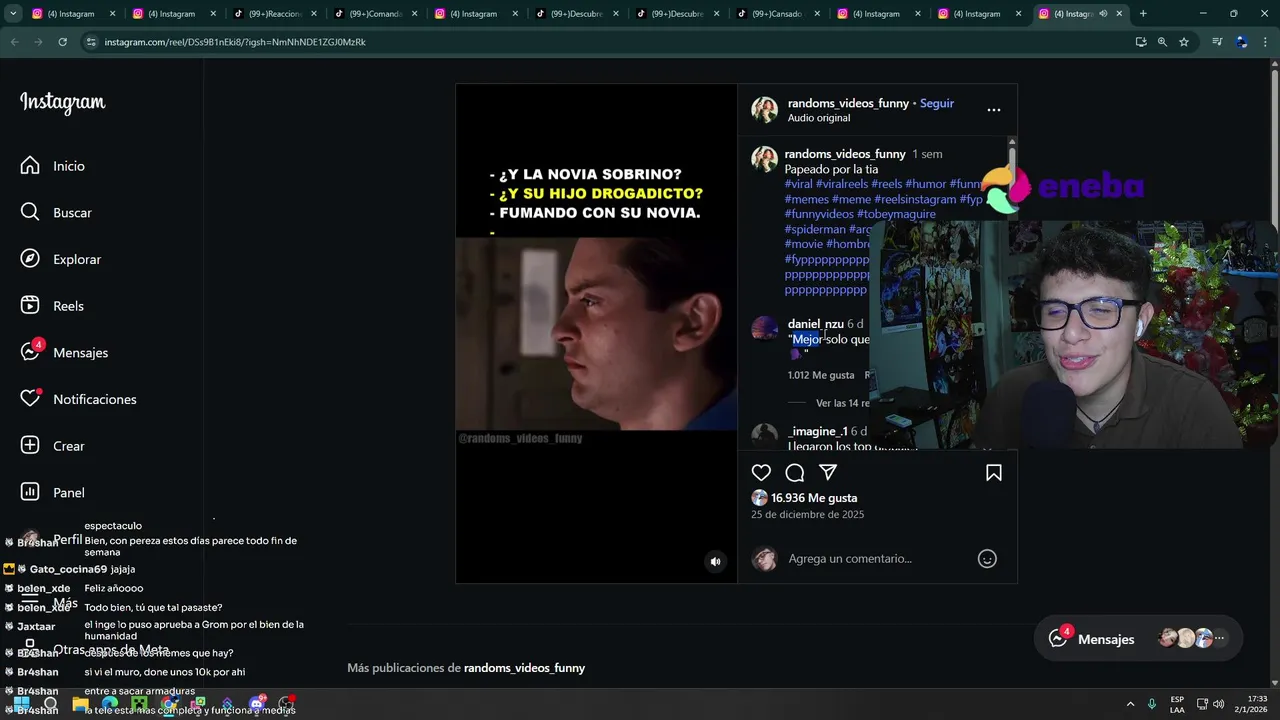Open the #tobeymaguire hashtag
The image size is (1280, 720).
click(896, 214)
